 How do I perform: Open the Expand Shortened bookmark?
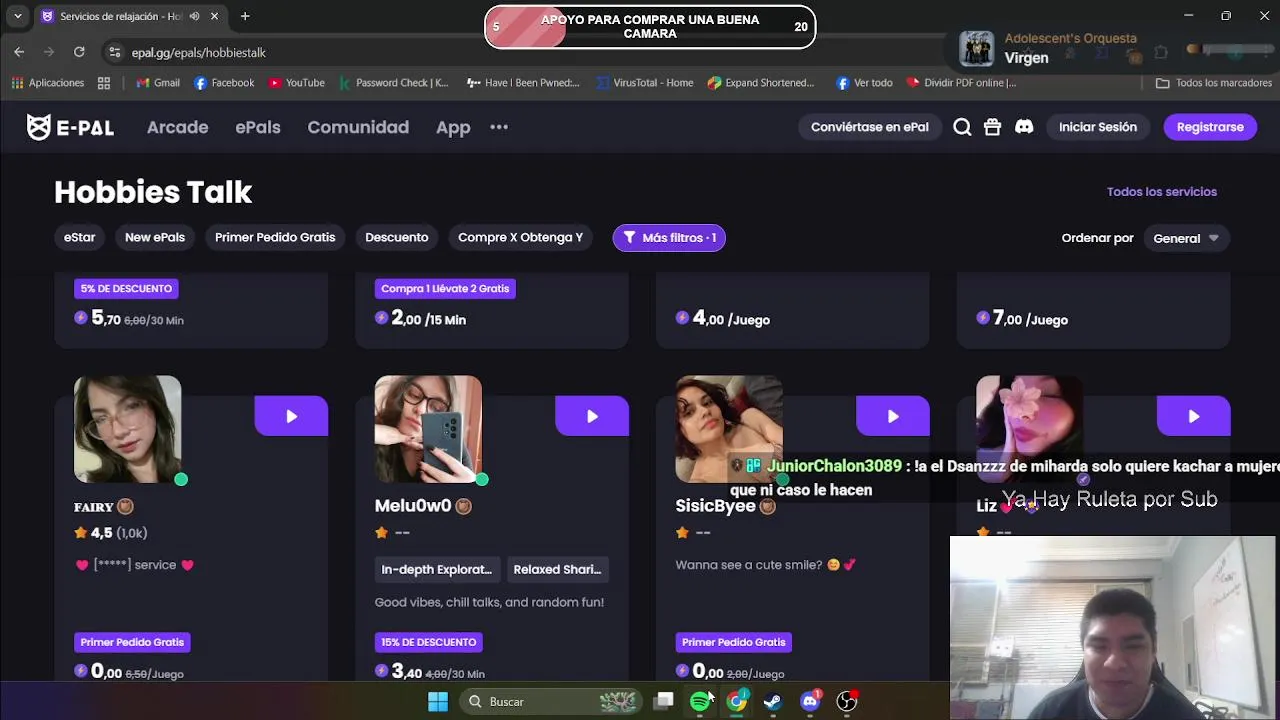pyautogui.click(x=761, y=83)
